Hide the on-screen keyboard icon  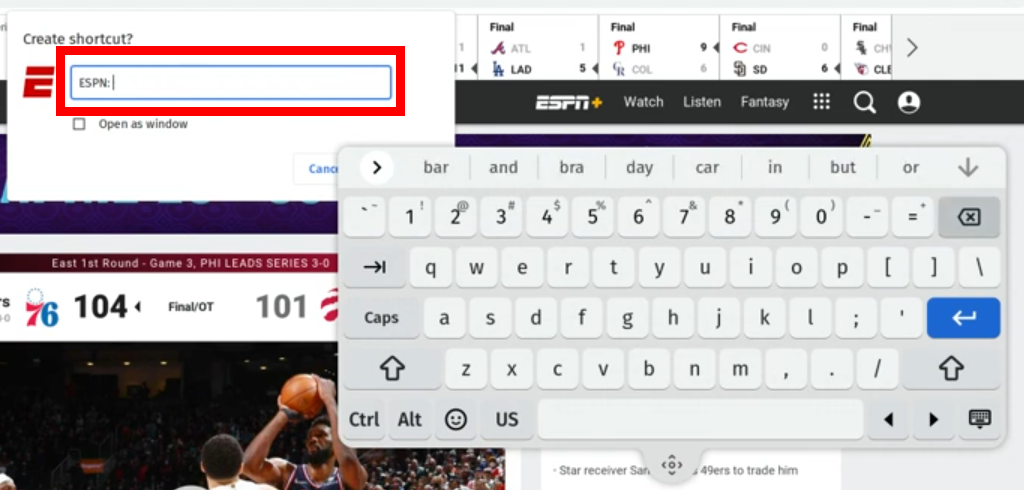[980, 419]
